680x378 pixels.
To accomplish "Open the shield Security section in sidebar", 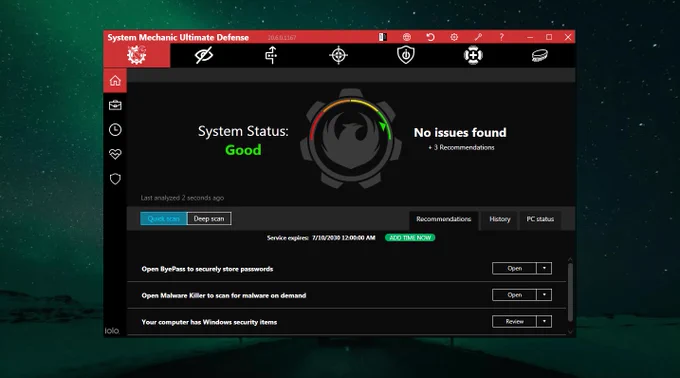I will (115, 179).
